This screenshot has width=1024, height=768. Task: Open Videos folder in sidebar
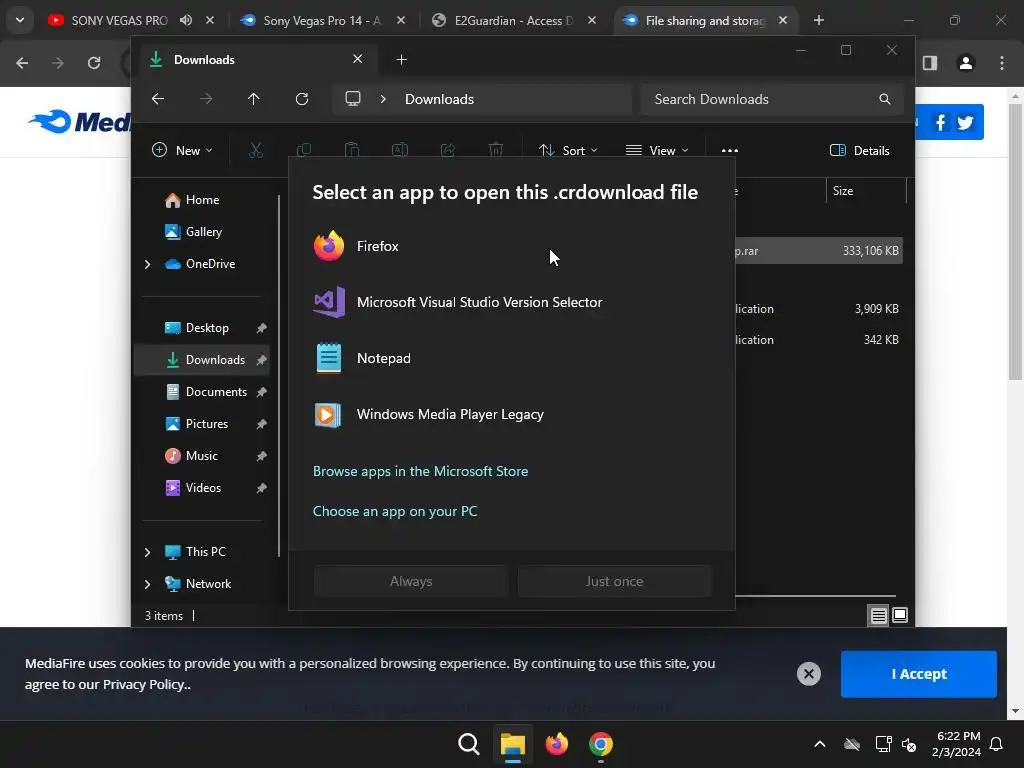click(203, 488)
